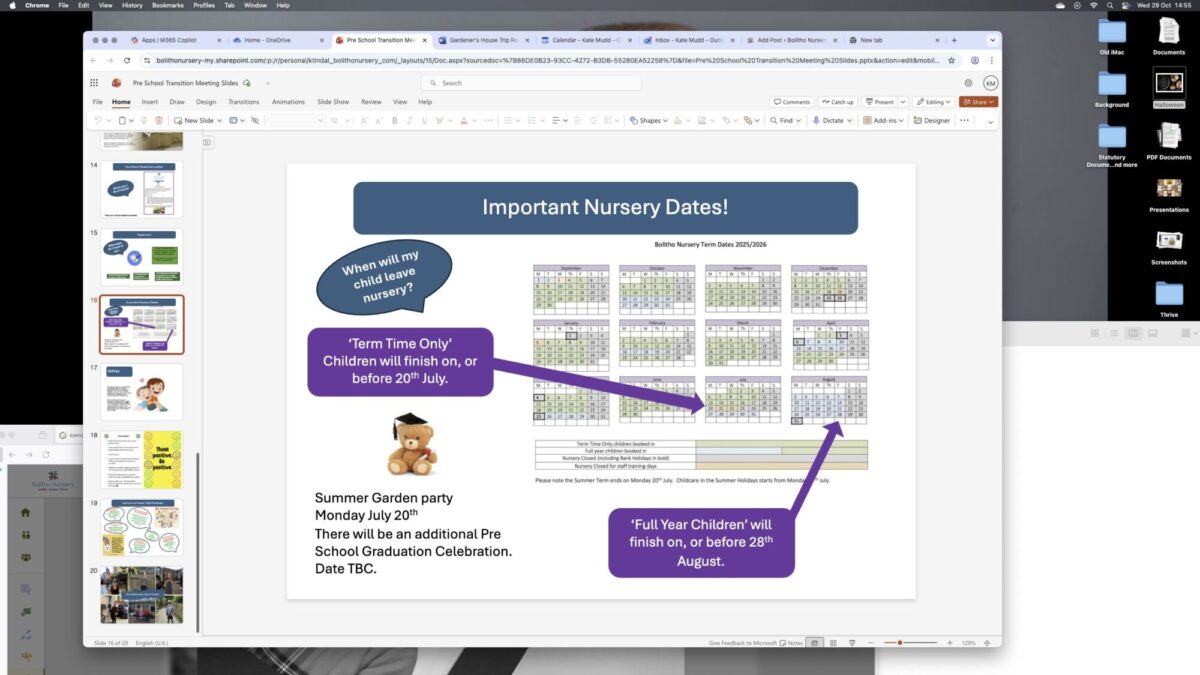The image size is (1200, 675).
Task: Open the Microsoft 365 app launcher grid
Action: 94,83
